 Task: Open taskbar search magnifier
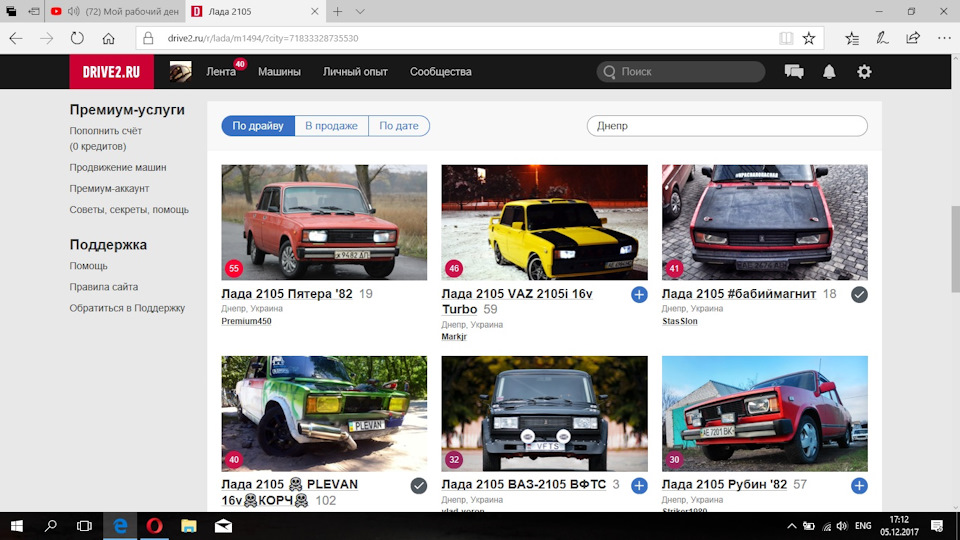[51, 526]
